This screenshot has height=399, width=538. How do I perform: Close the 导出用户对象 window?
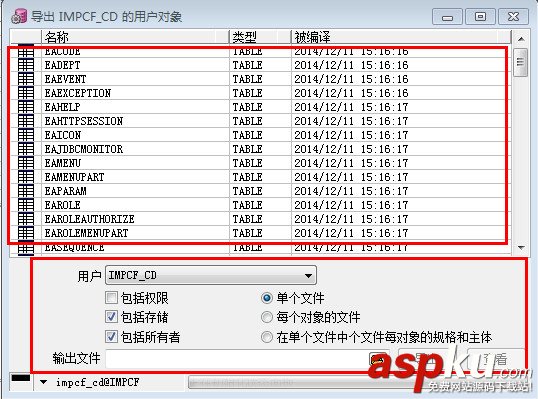pyautogui.click(x=513, y=16)
